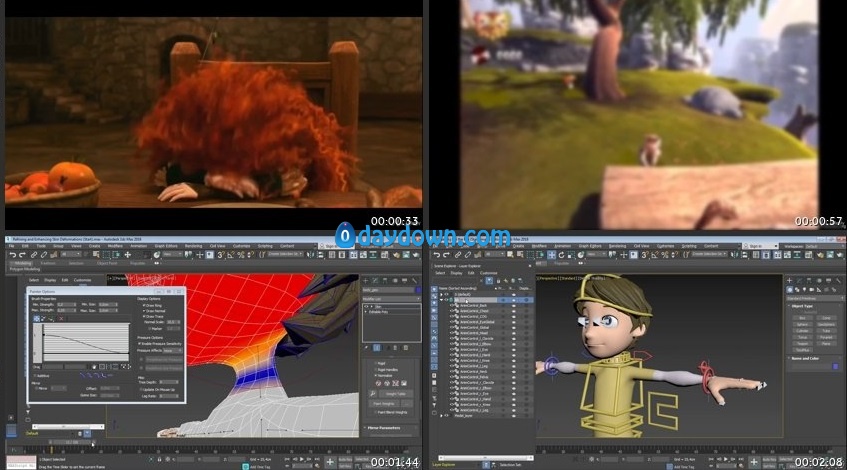Expand the 0 (default) layer in Layer Explorer
The height and width of the screenshot is (470, 847).
point(441,294)
